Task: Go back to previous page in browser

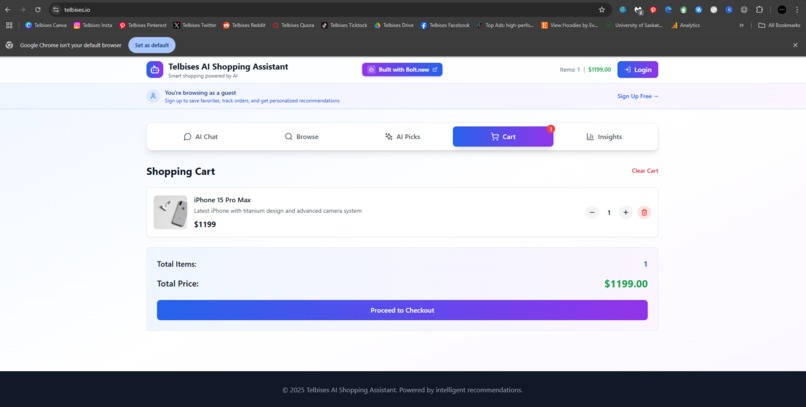Action: (x=8, y=10)
